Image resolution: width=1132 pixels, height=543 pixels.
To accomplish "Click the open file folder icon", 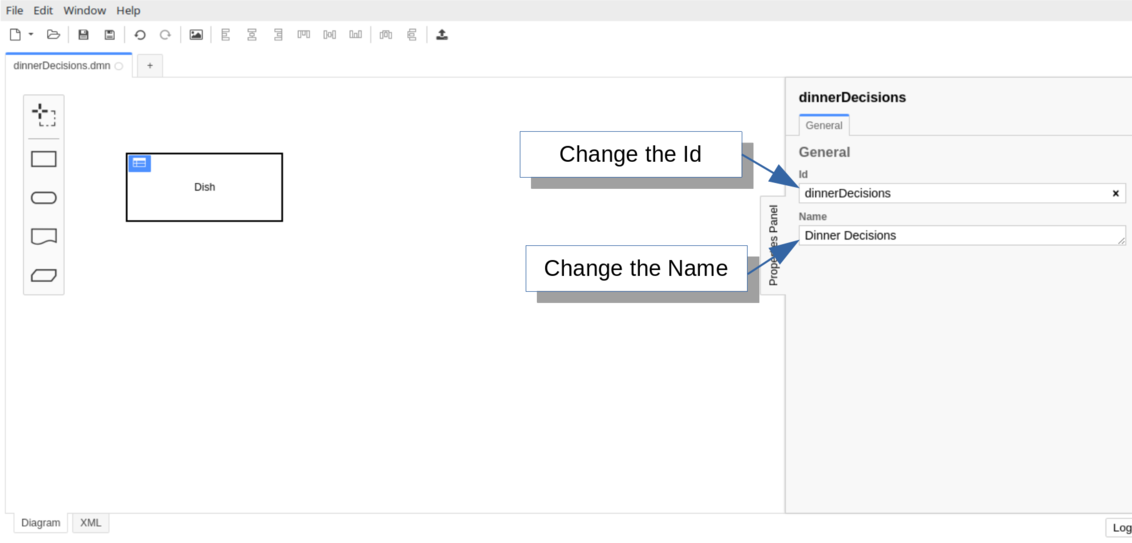I will click(54, 35).
